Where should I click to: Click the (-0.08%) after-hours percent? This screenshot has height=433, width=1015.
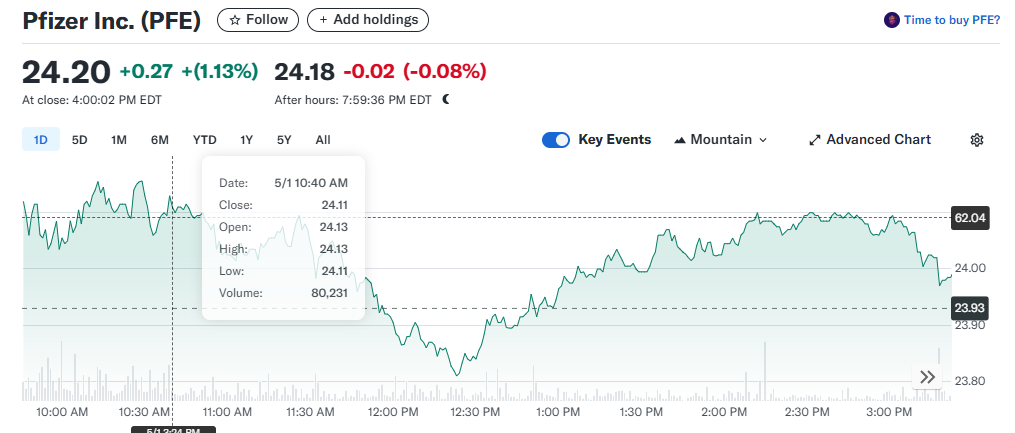(445, 71)
